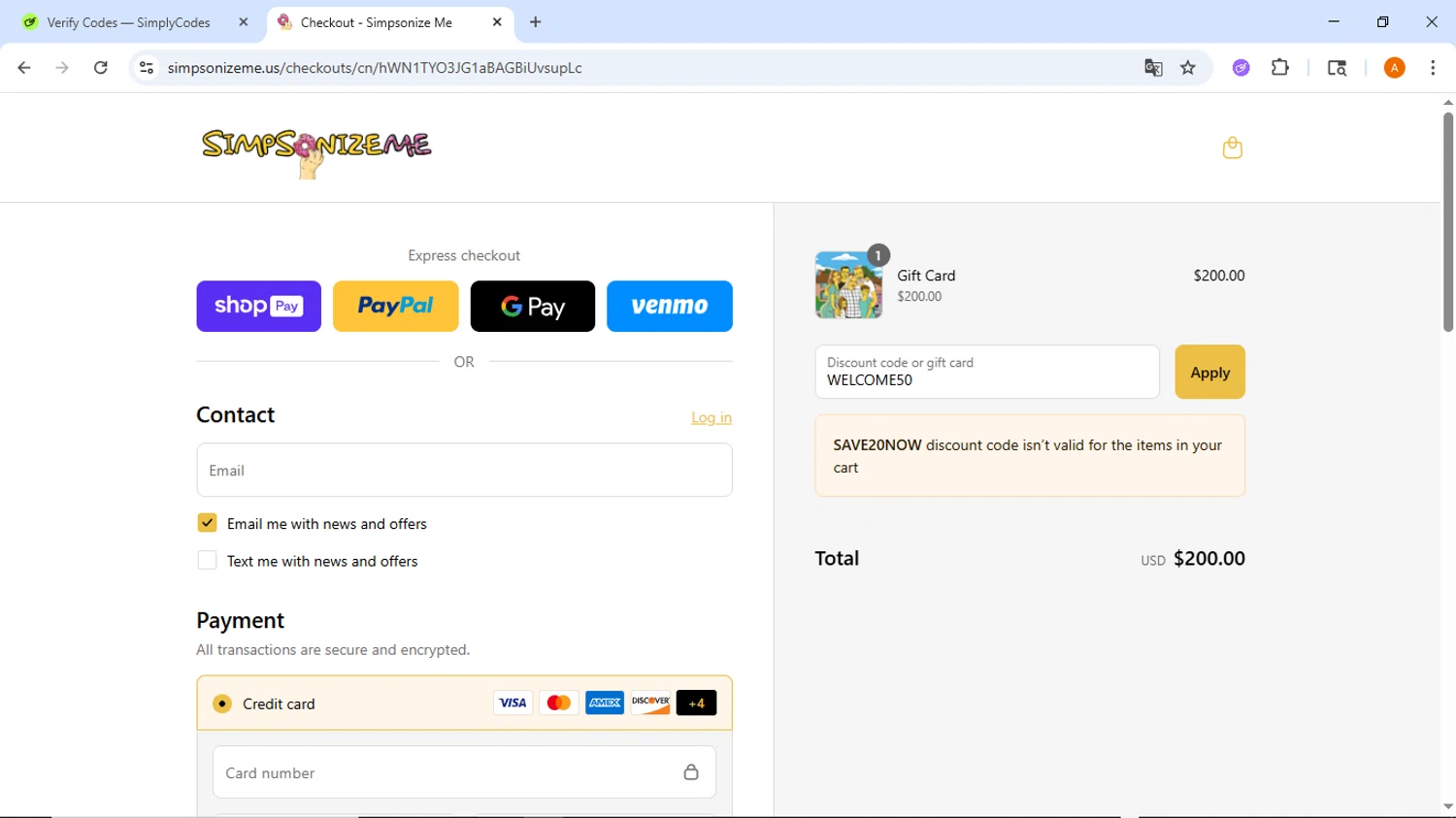Pay with Venmo

pyautogui.click(x=670, y=306)
